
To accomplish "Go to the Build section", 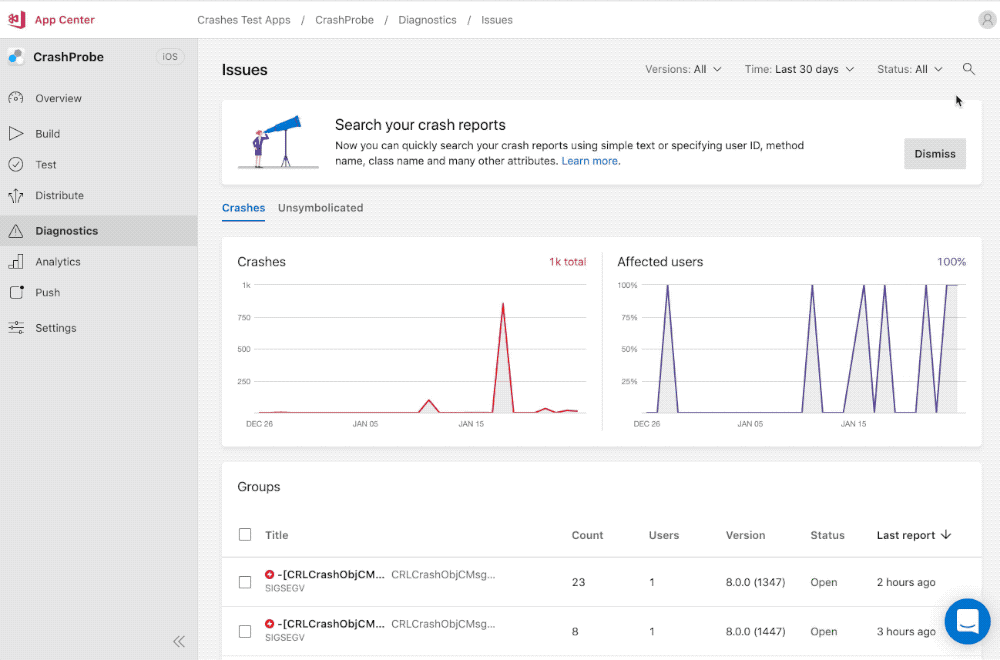I will (x=47, y=134).
